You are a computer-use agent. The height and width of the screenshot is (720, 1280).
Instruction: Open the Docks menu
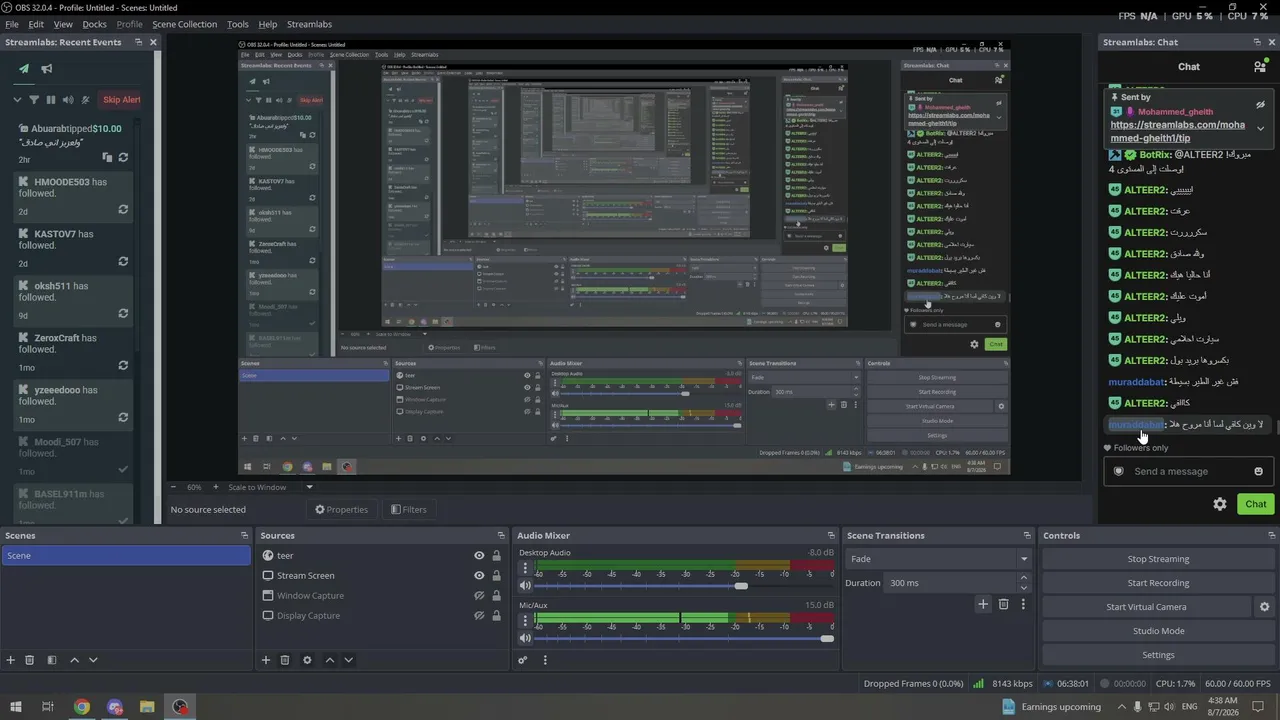(94, 24)
